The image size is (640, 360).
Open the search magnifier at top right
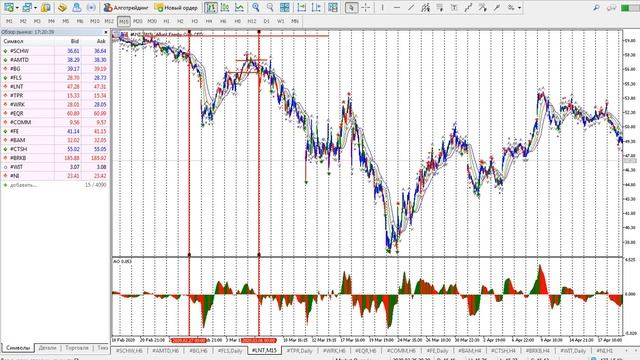click(596, 7)
